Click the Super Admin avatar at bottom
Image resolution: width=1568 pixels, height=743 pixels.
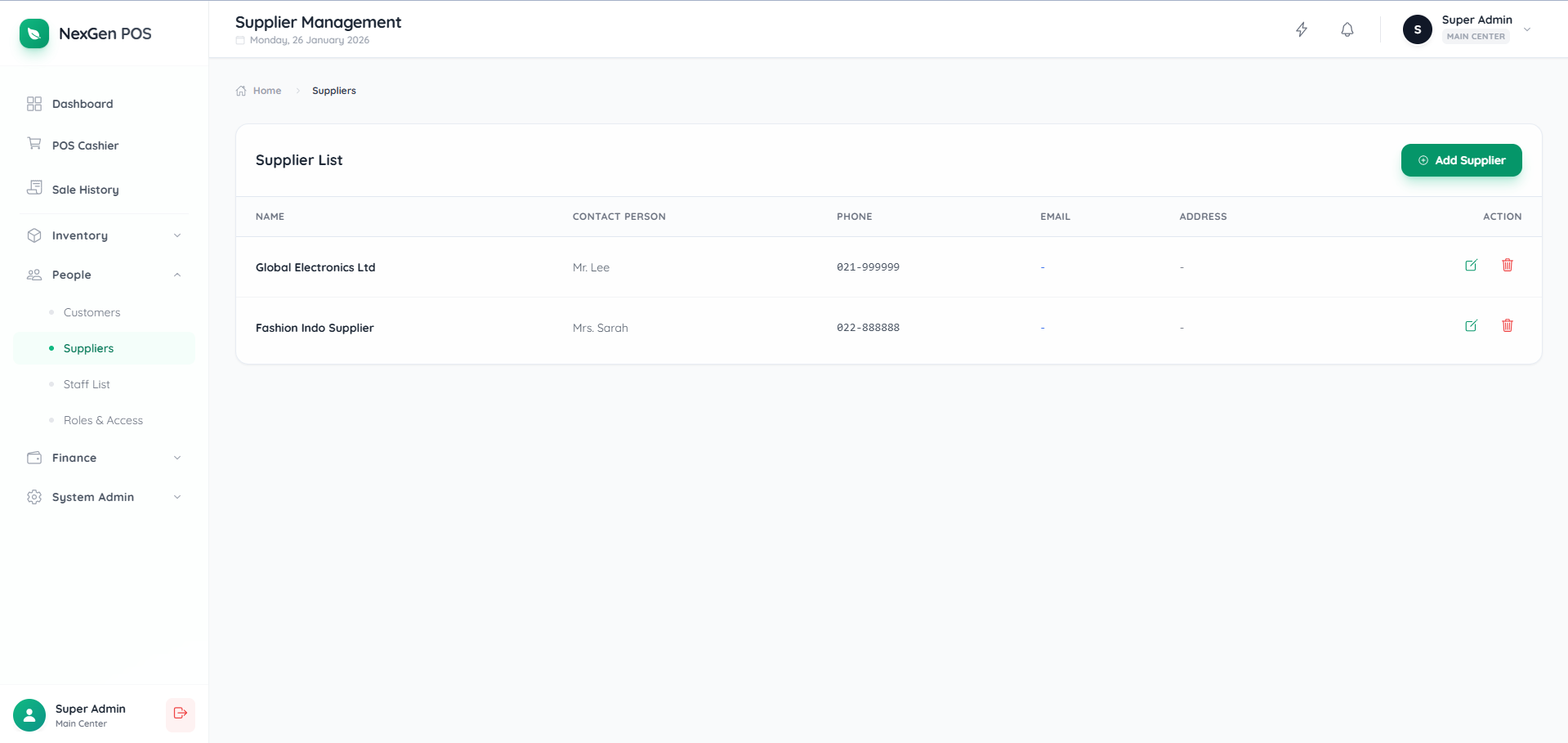click(30, 714)
